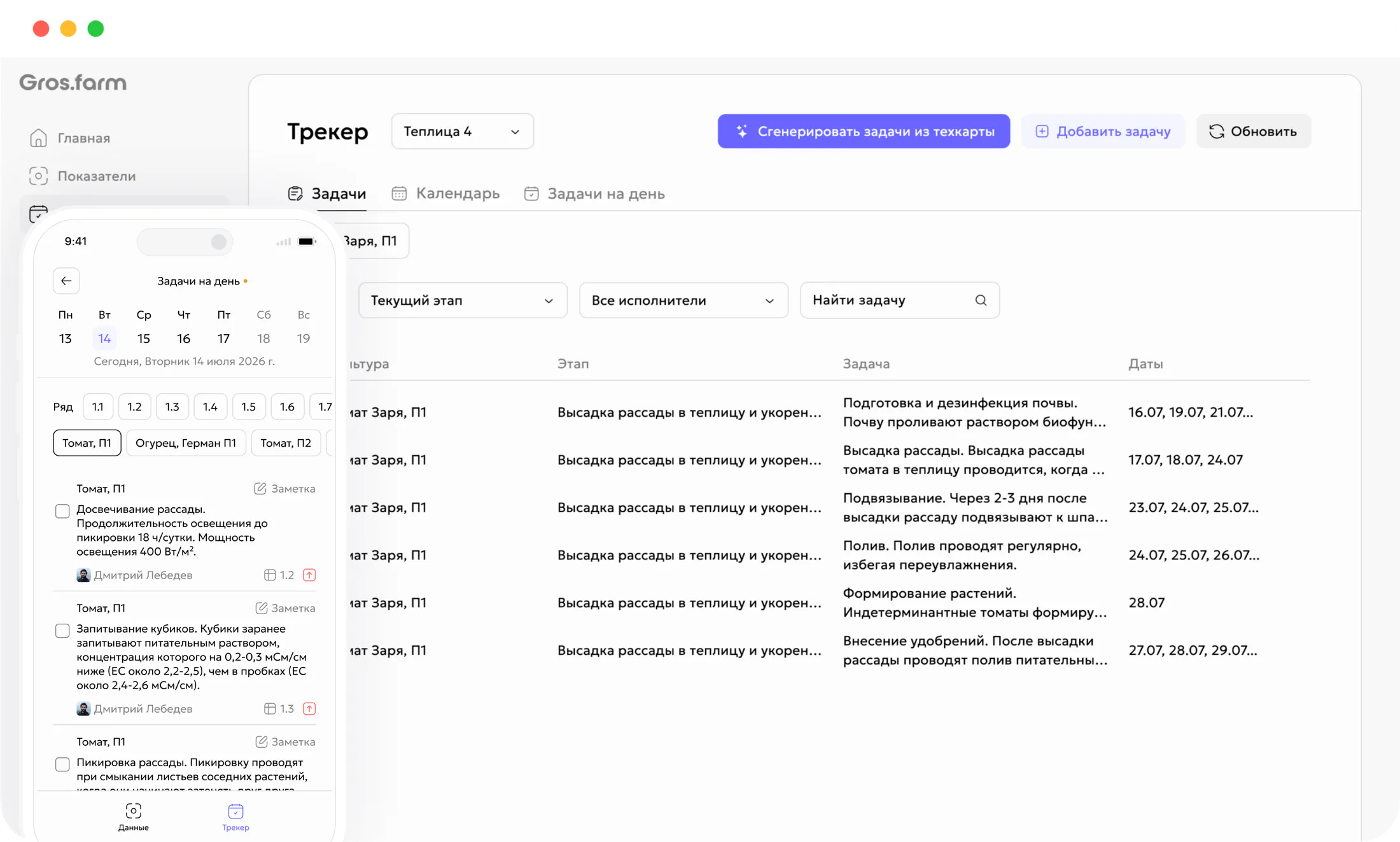Tap Заметка edit icon for Запитывание кубиков task

pyautogui.click(x=261, y=608)
